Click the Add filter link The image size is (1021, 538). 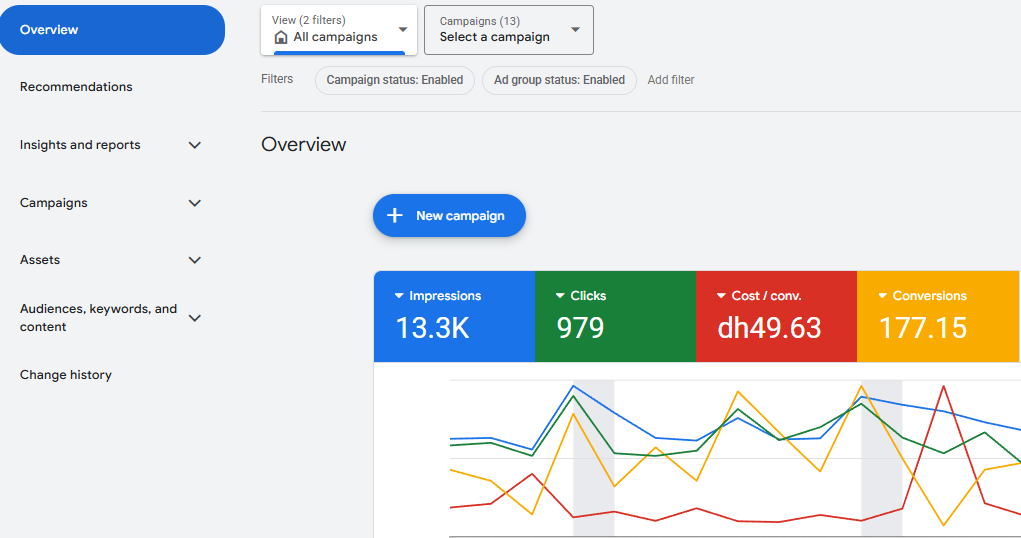coord(670,80)
